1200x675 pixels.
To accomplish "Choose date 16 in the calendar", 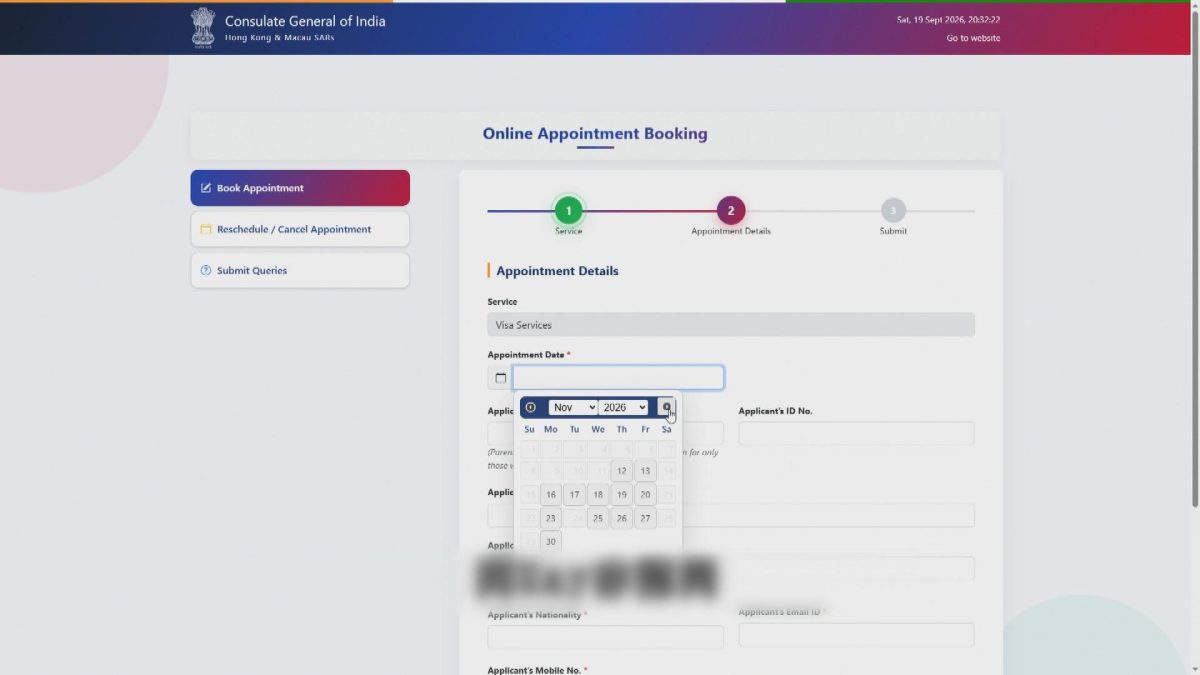I will (550, 495).
